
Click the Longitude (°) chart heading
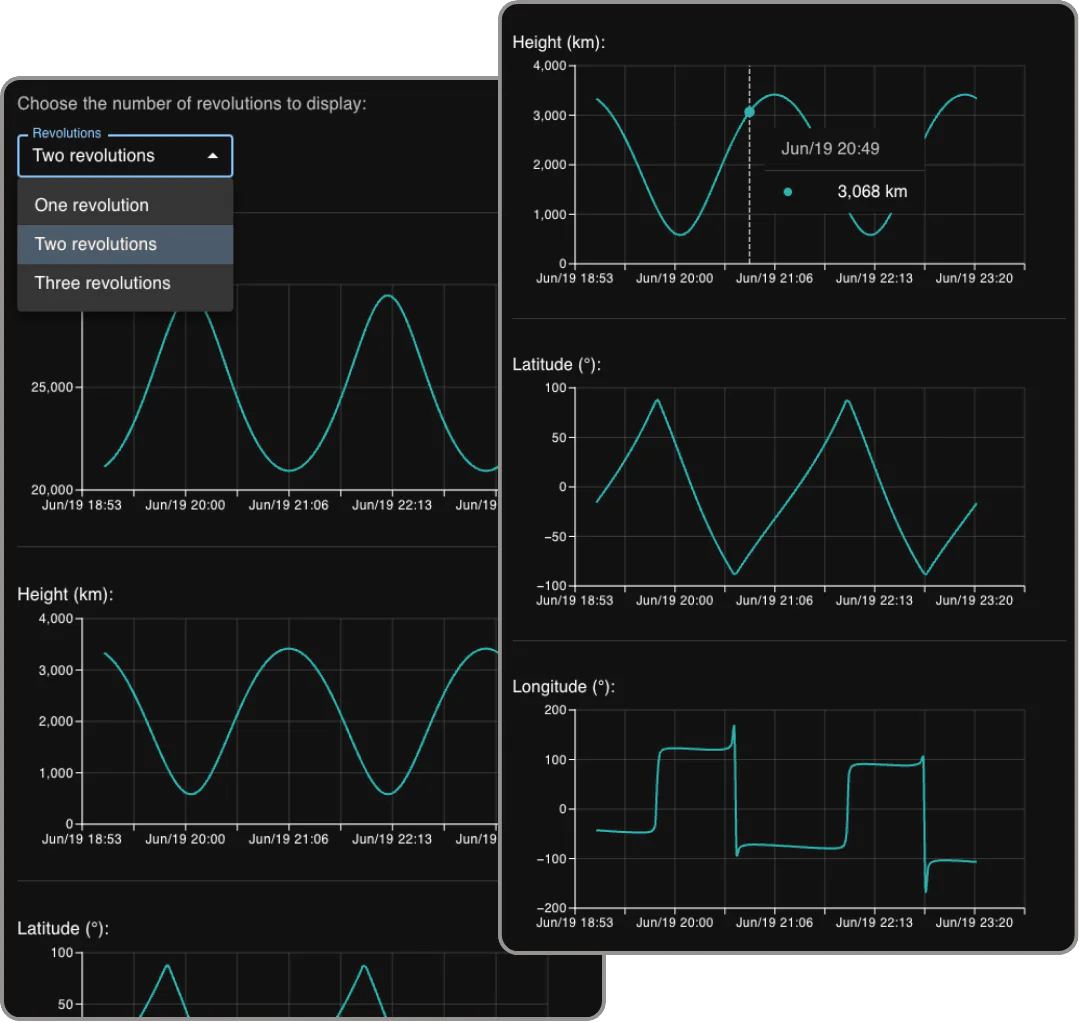[561, 686]
